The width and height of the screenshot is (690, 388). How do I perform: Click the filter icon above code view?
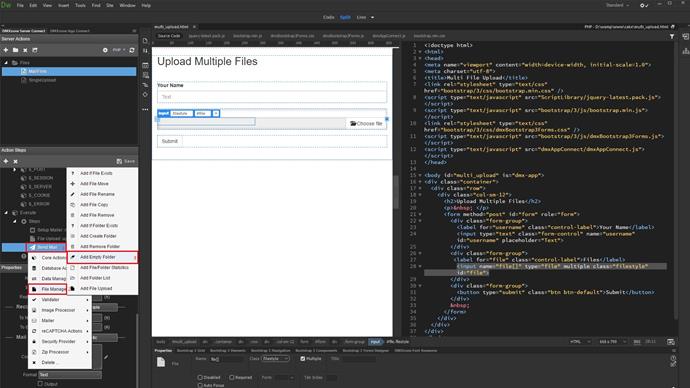[x=672, y=37]
